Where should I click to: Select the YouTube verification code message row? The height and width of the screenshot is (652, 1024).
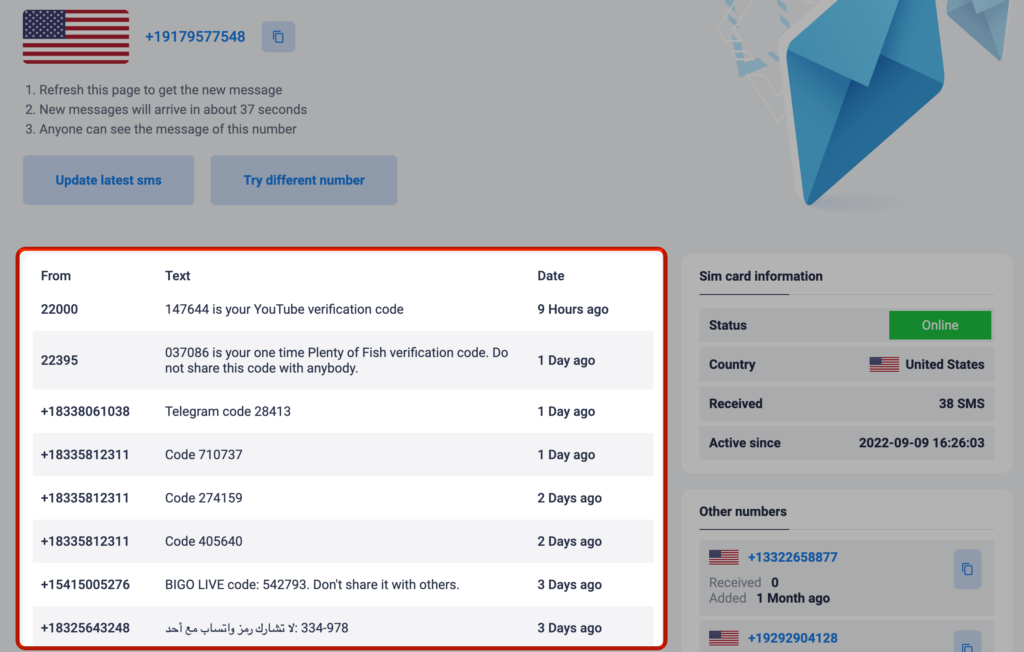[343, 310]
